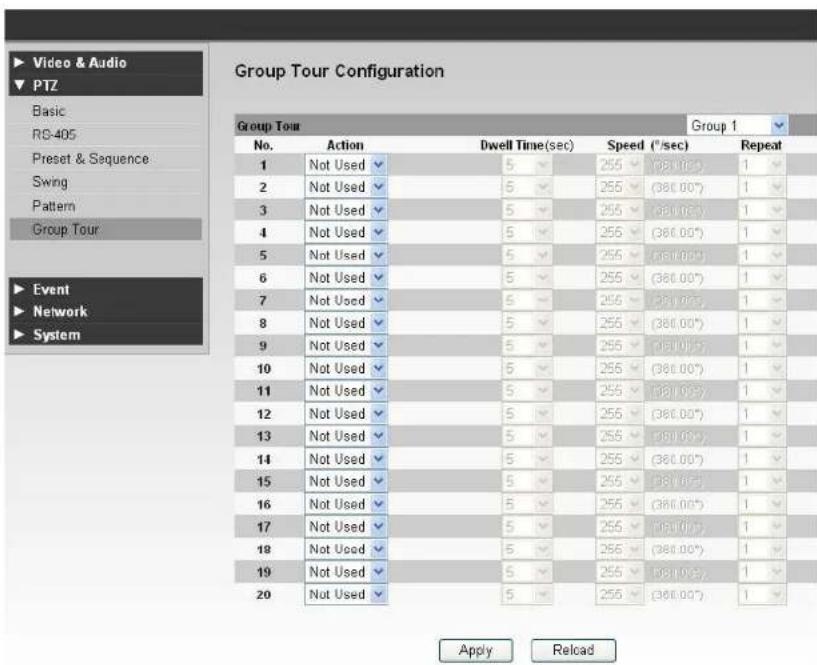Open Action dropdown for row 16
This screenshot has width=817, height=665.
(346, 504)
